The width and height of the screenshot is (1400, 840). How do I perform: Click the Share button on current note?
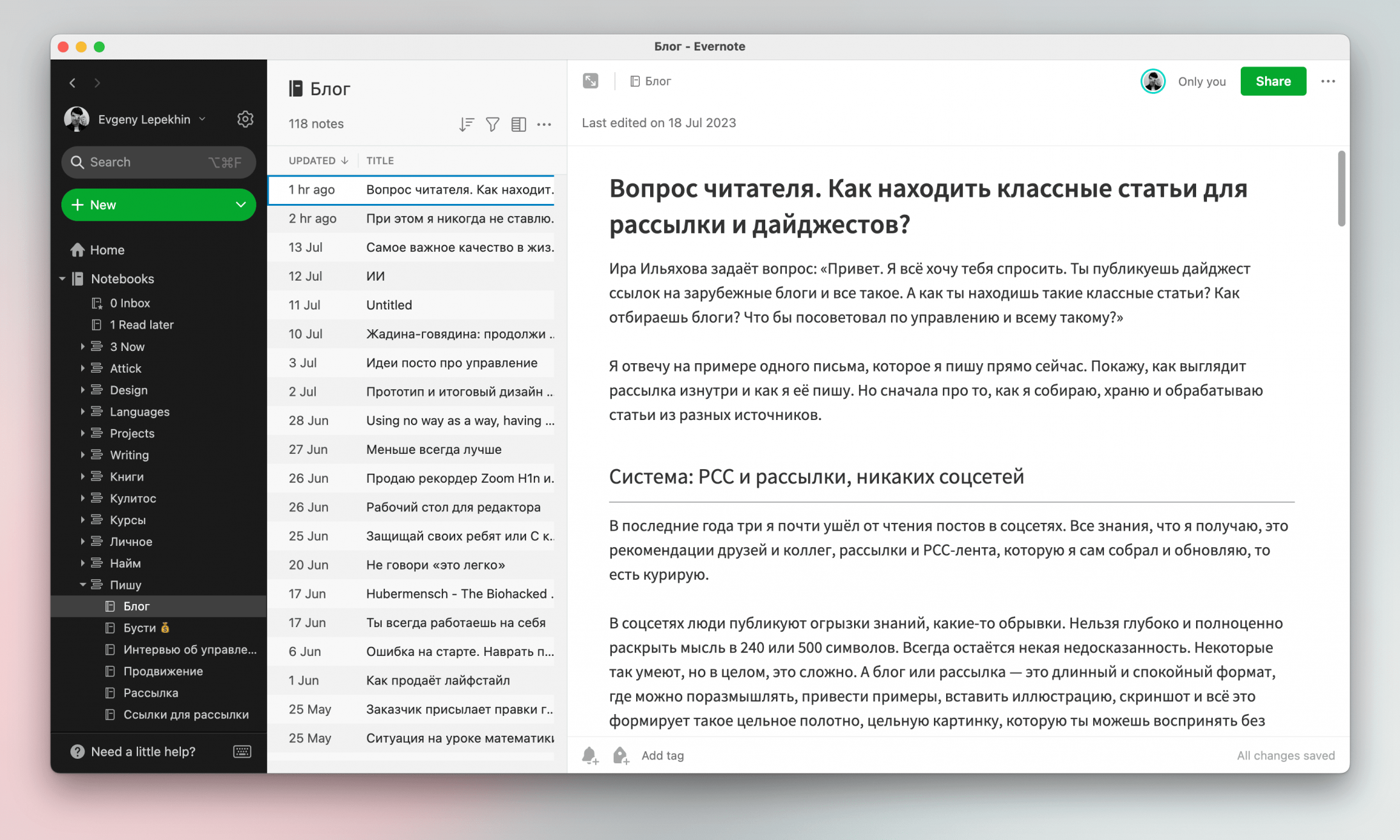(1270, 81)
